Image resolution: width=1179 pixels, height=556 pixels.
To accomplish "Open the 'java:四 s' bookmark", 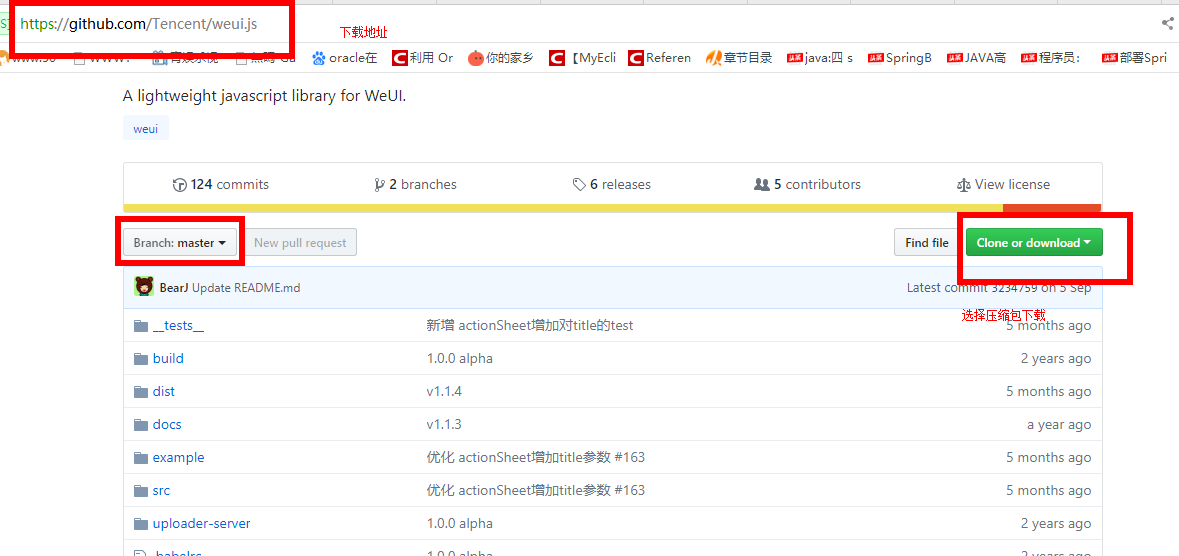I will pyautogui.click(x=820, y=57).
